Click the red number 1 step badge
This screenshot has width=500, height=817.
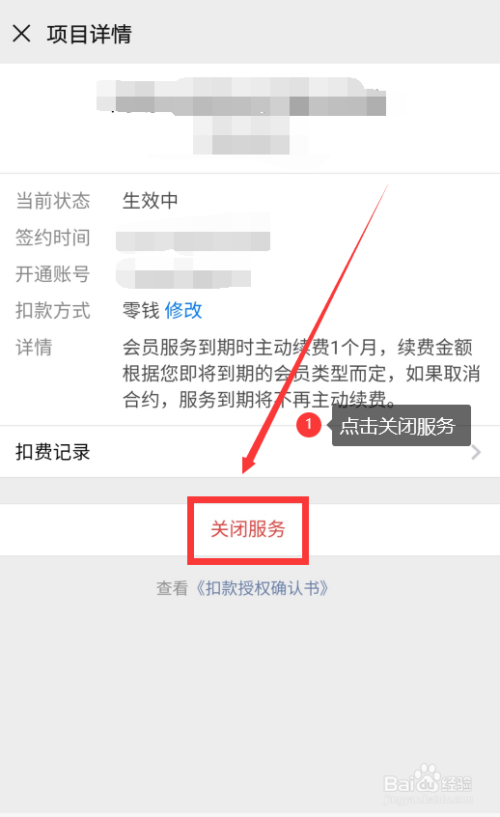click(308, 425)
